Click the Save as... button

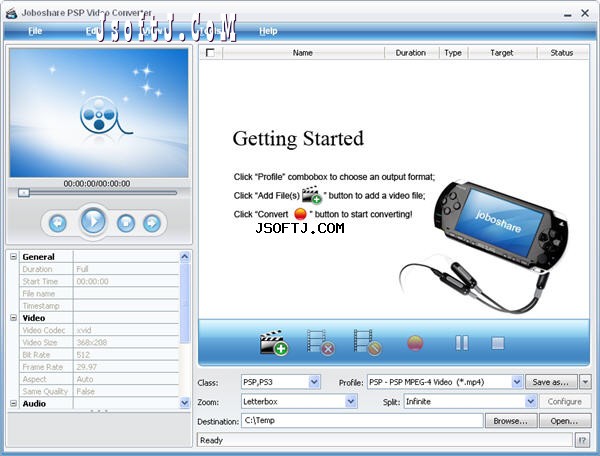(x=551, y=382)
